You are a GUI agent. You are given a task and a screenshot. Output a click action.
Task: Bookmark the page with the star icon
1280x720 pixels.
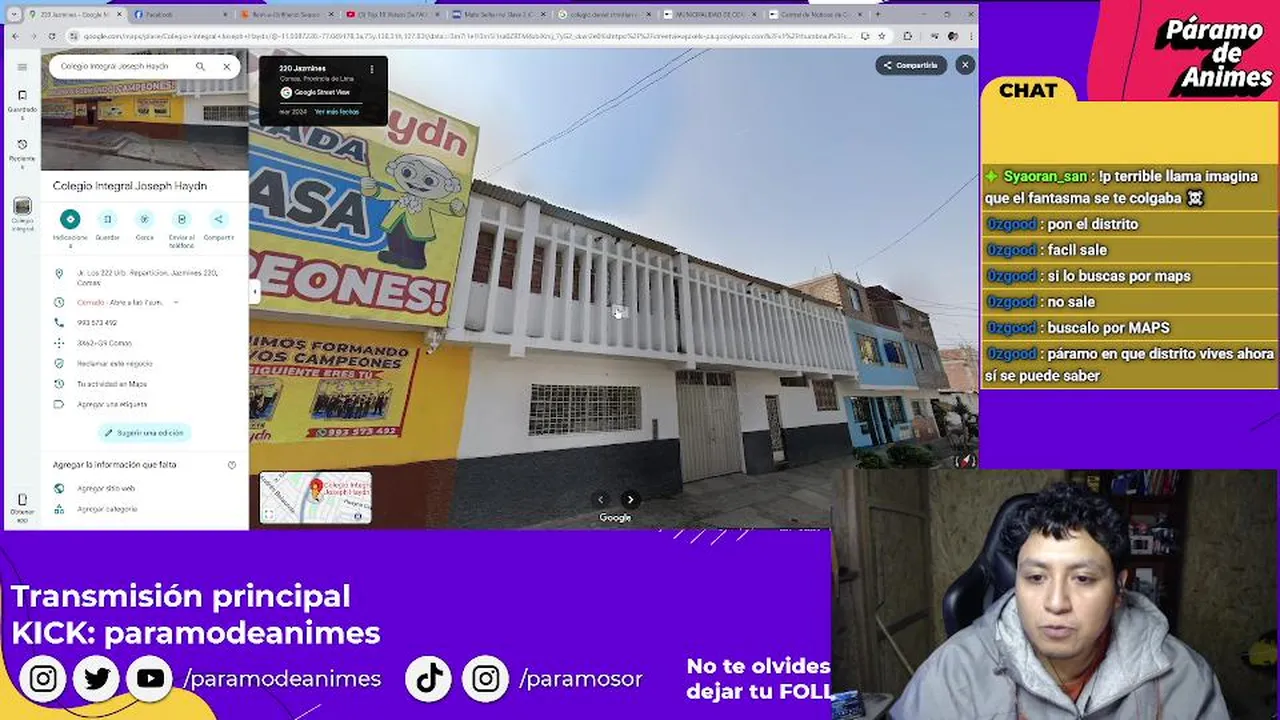(881, 36)
